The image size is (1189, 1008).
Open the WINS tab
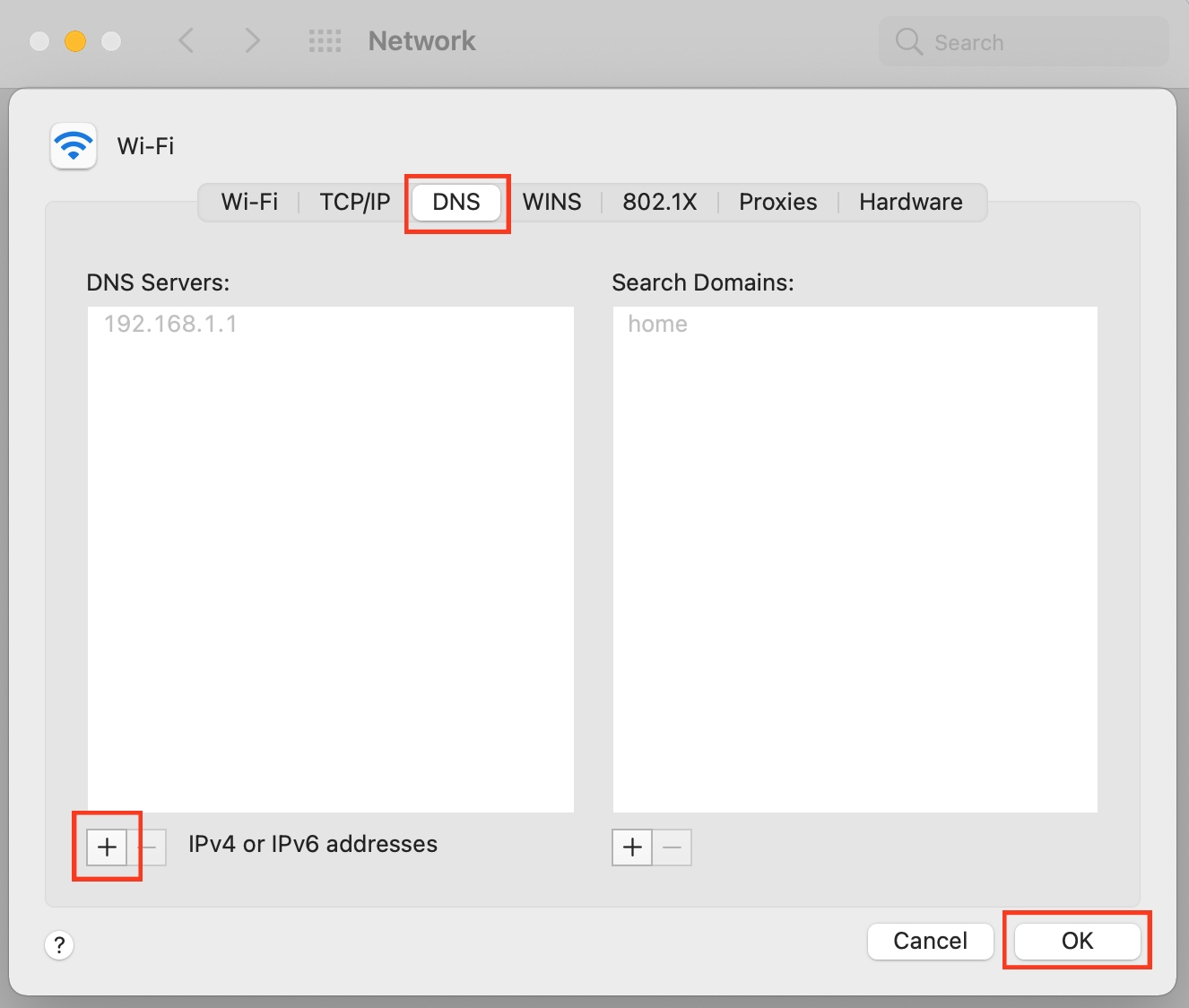551,202
